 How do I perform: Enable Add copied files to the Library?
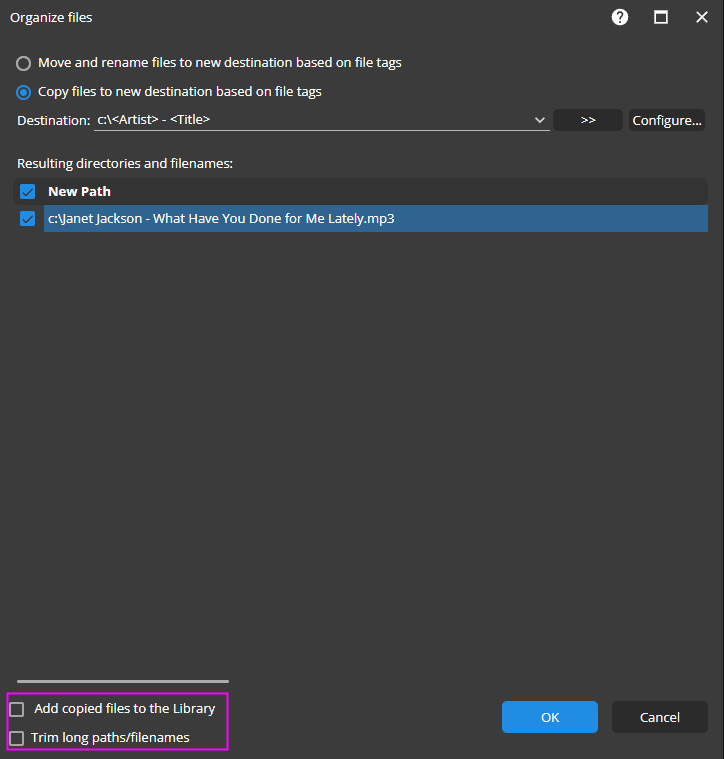click(x=17, y=709)
